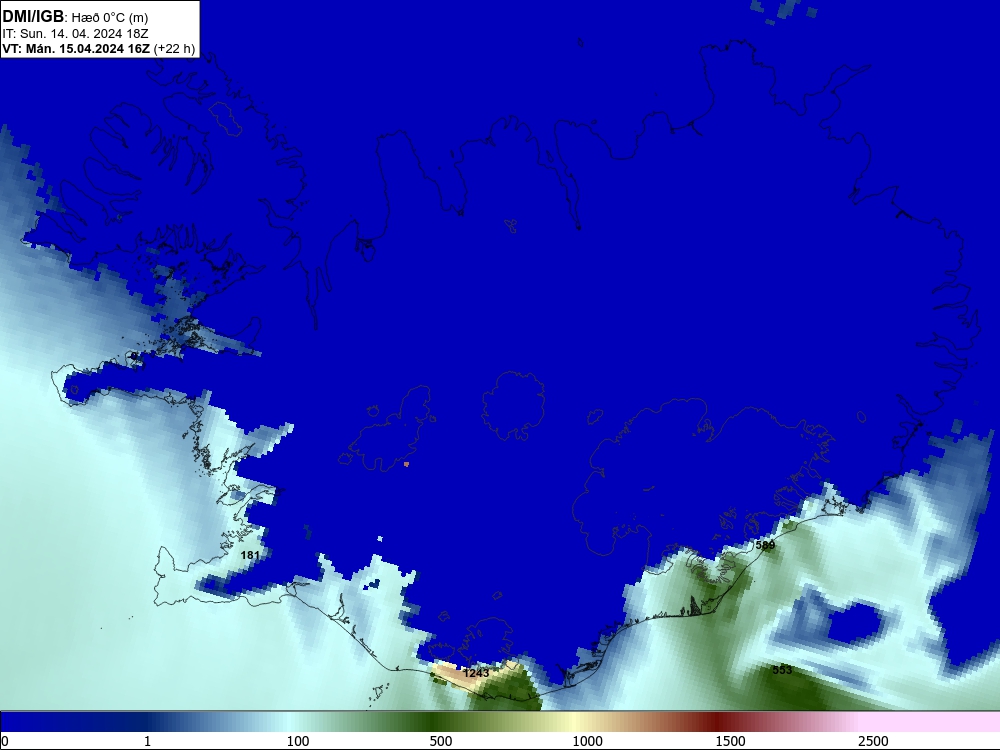Click the 1000 label on color scale
Screen dimensions: 1000x750
coord(587,741)
